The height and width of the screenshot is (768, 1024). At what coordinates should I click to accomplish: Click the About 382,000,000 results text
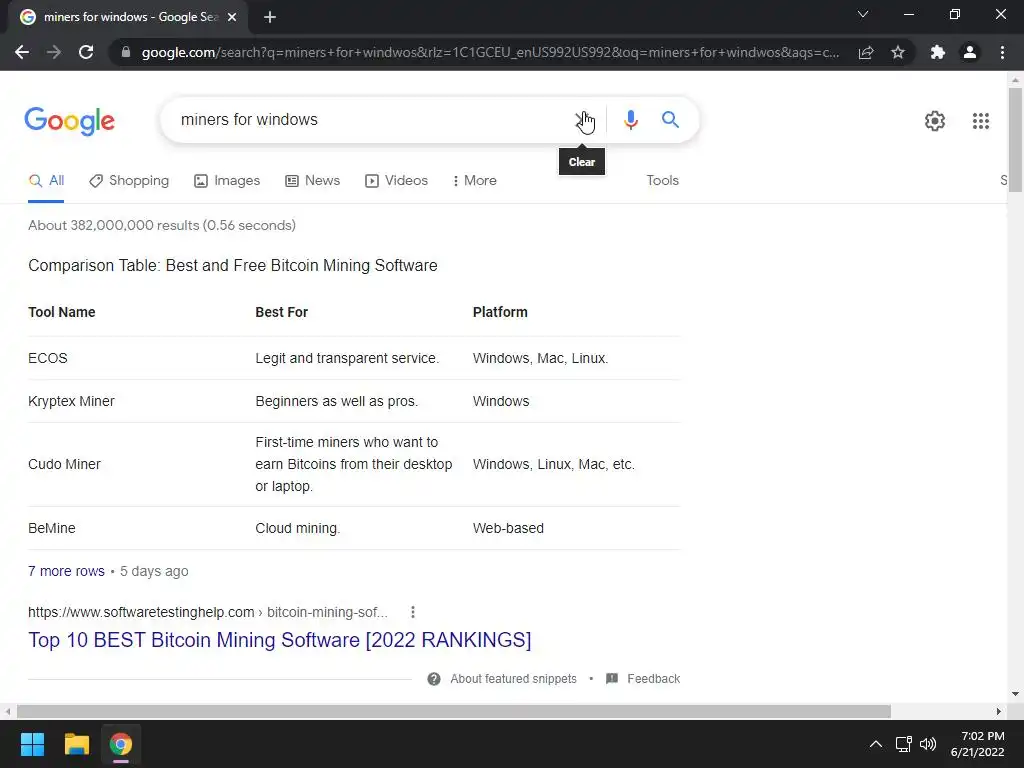[x=162, y=225]
